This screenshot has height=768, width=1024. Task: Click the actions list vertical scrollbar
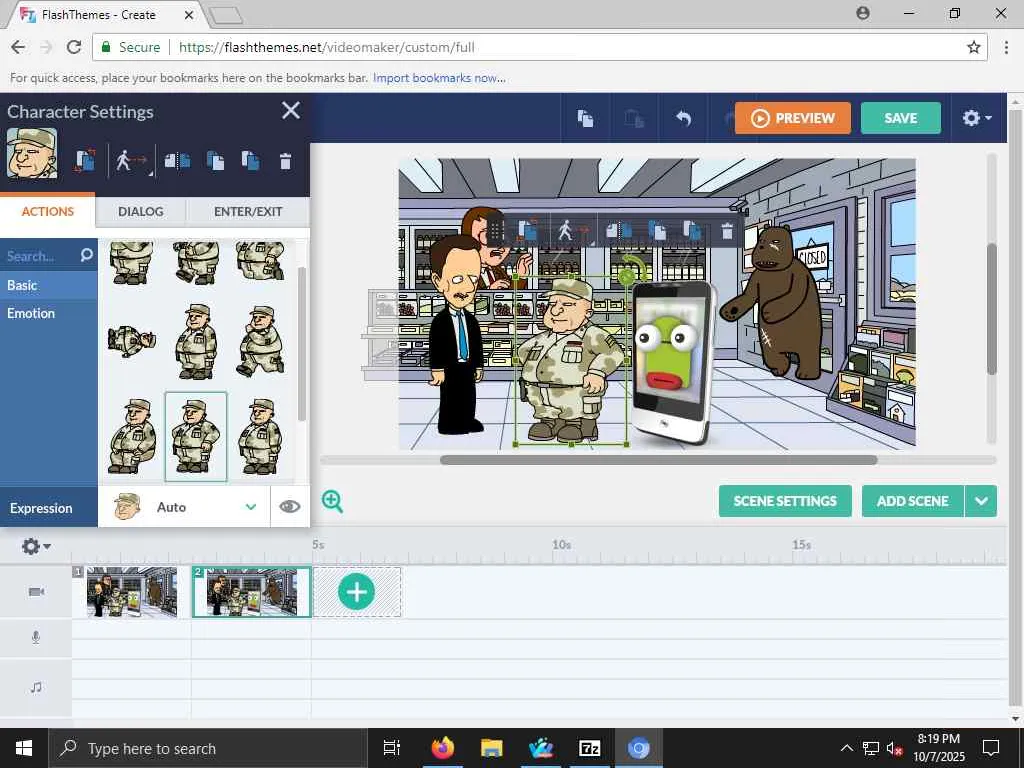coord(301,344)
